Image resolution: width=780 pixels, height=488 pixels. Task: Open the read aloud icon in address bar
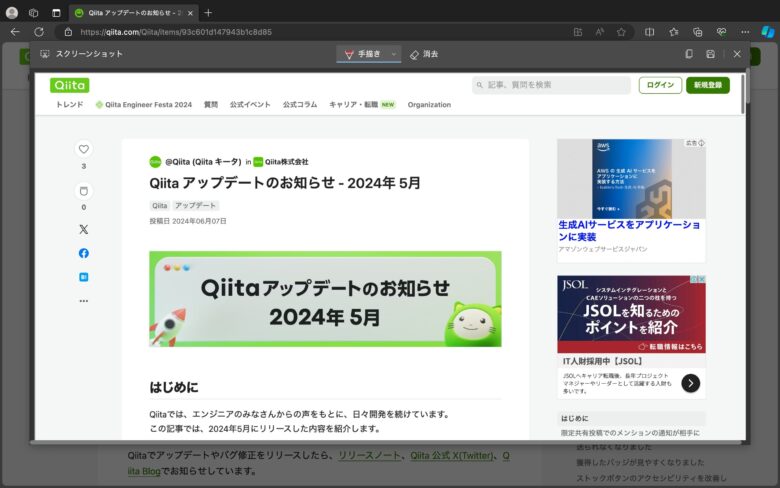pyautogui.click(x=599, y=32)
